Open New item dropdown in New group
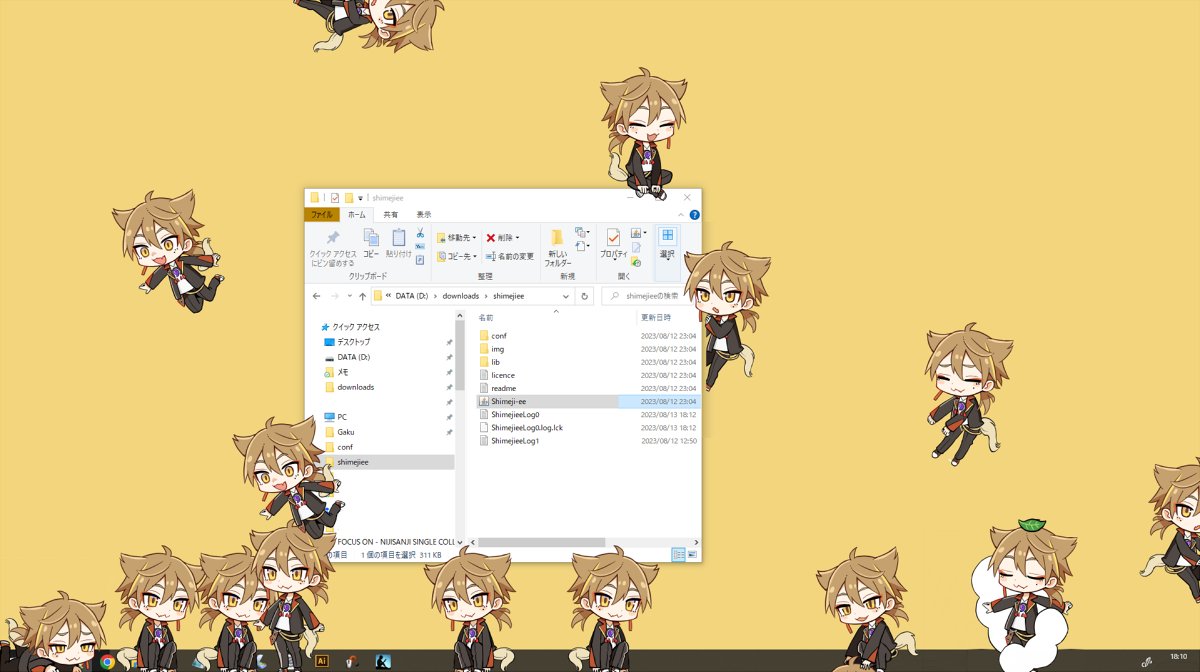 pos(582,232)
